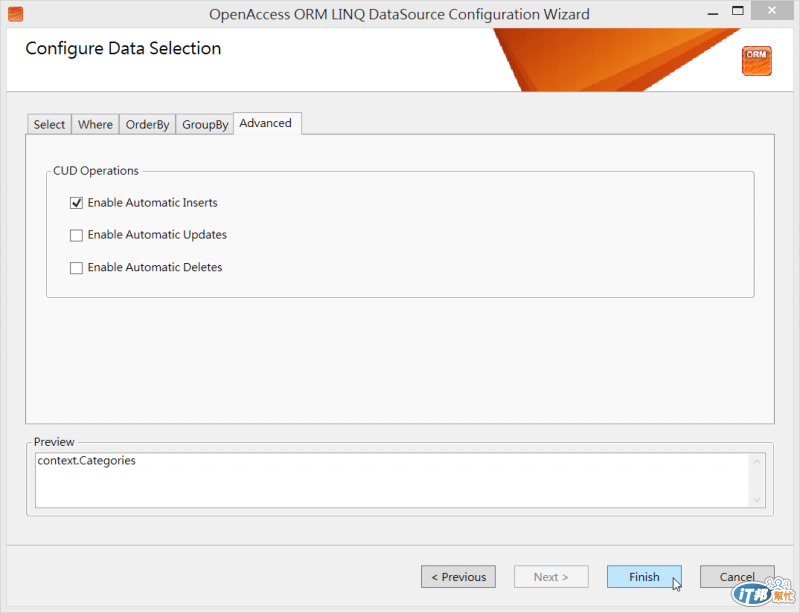Click the disabled Next button
The height and width of the screenshot is (613, 800).
pyautogui.click(x=551, y=577)
